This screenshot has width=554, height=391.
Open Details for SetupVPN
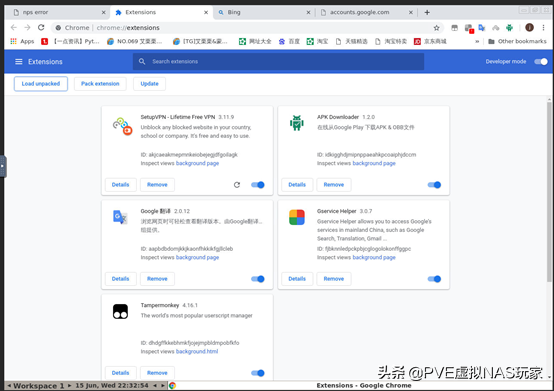(120, 185)
